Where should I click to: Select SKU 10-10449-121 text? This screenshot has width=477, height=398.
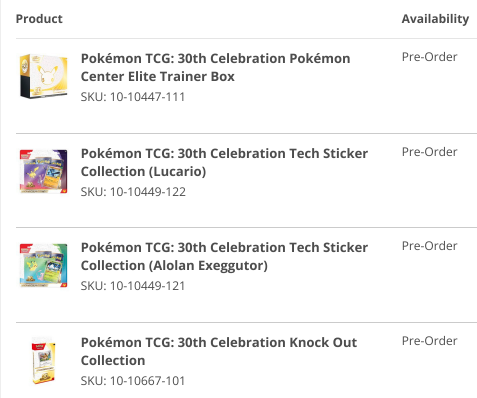(x=133, y=286)
